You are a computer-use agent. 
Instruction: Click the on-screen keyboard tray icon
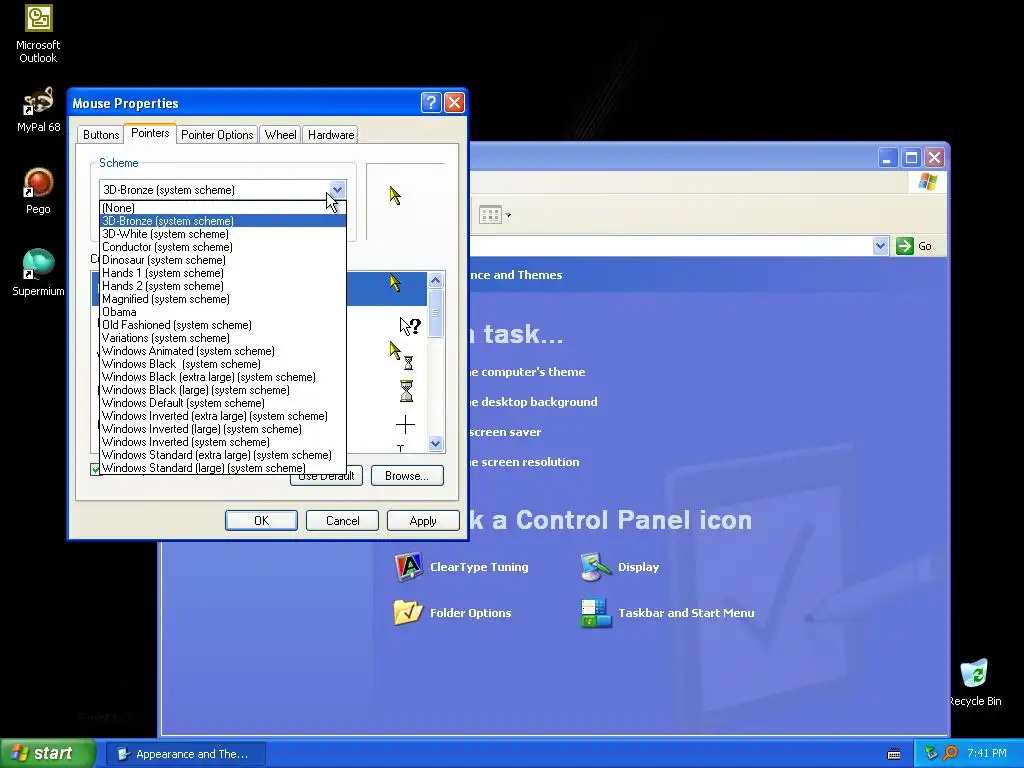pos(894,754)
